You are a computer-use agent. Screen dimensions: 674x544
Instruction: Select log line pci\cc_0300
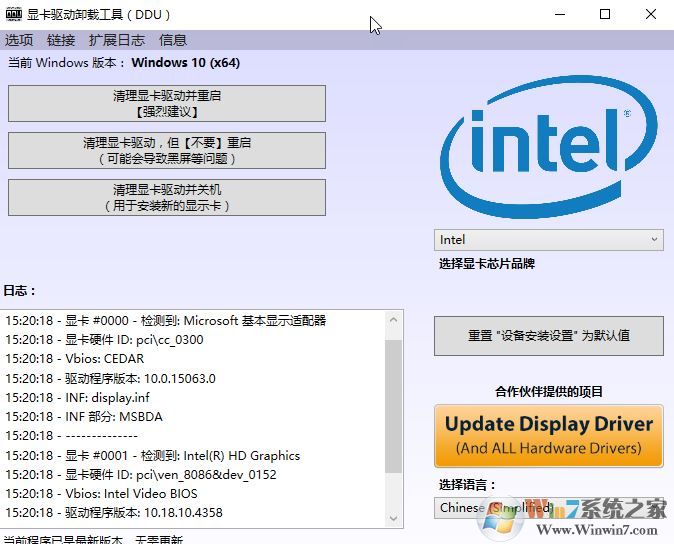click(x=104, y=340)
